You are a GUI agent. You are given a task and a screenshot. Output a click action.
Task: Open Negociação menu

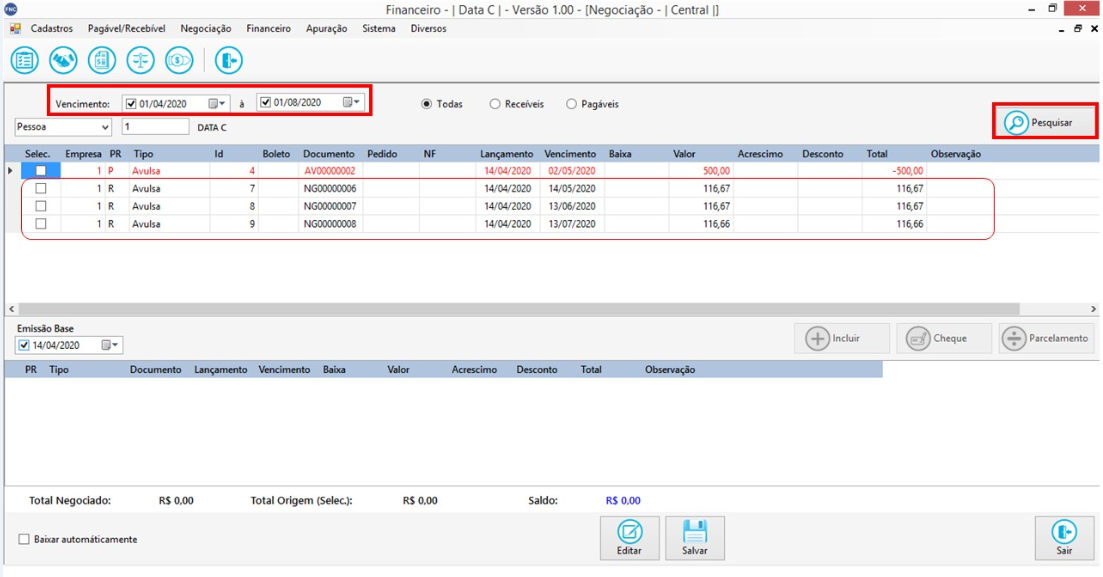click(x=205, y=29)
